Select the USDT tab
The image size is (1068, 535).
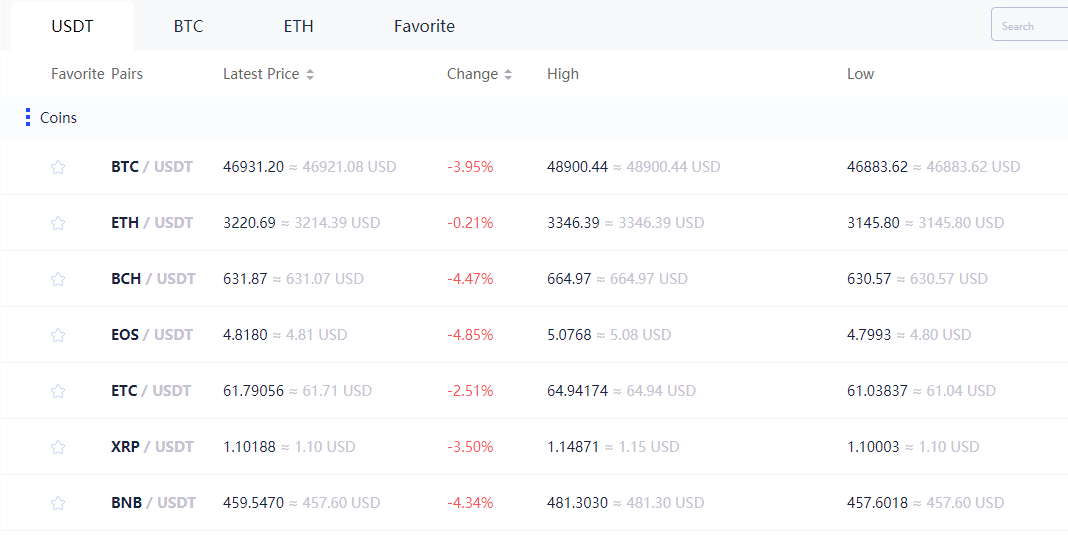tap(72, 26)
